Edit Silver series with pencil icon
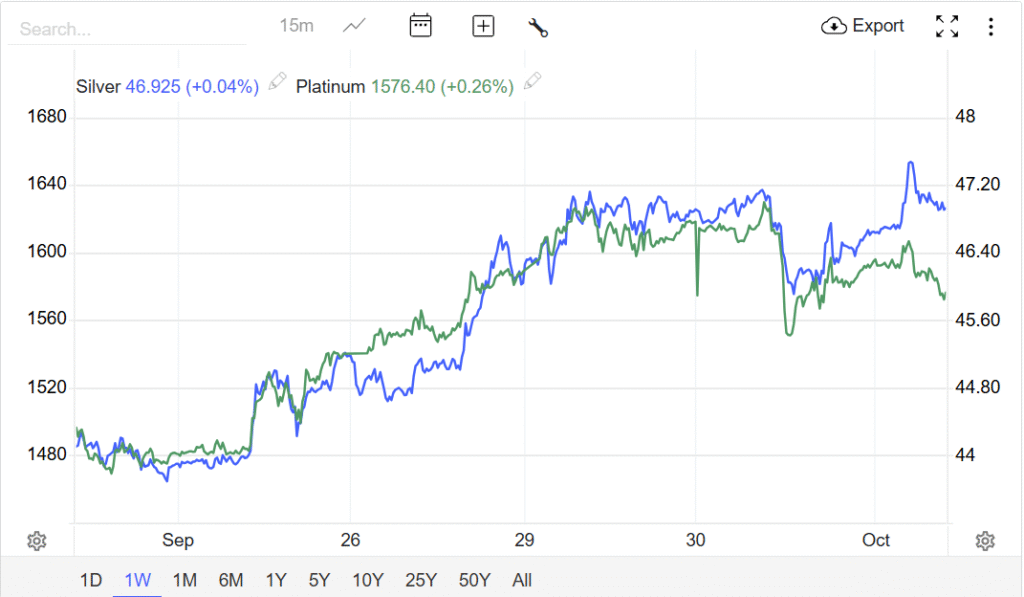This screenshot has height=597, width=1024. point(278,82)
